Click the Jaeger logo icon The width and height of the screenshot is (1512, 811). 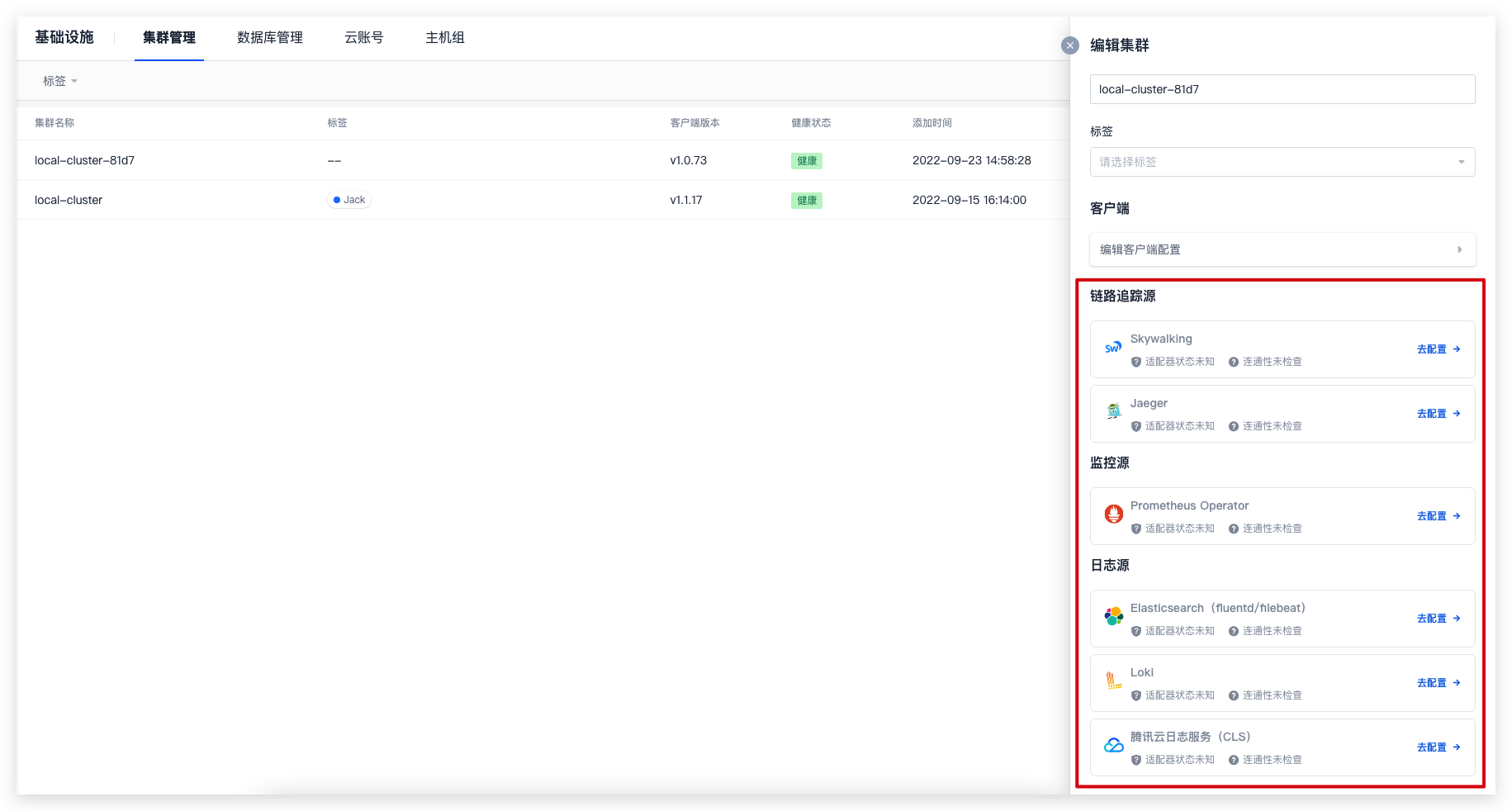click(x=1114, y=413)
